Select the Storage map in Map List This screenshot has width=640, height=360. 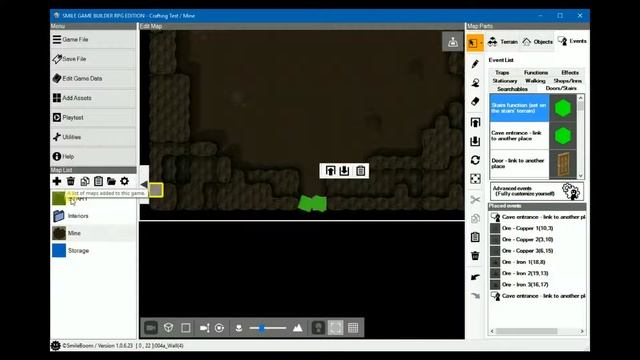click(x=93, y=251)
